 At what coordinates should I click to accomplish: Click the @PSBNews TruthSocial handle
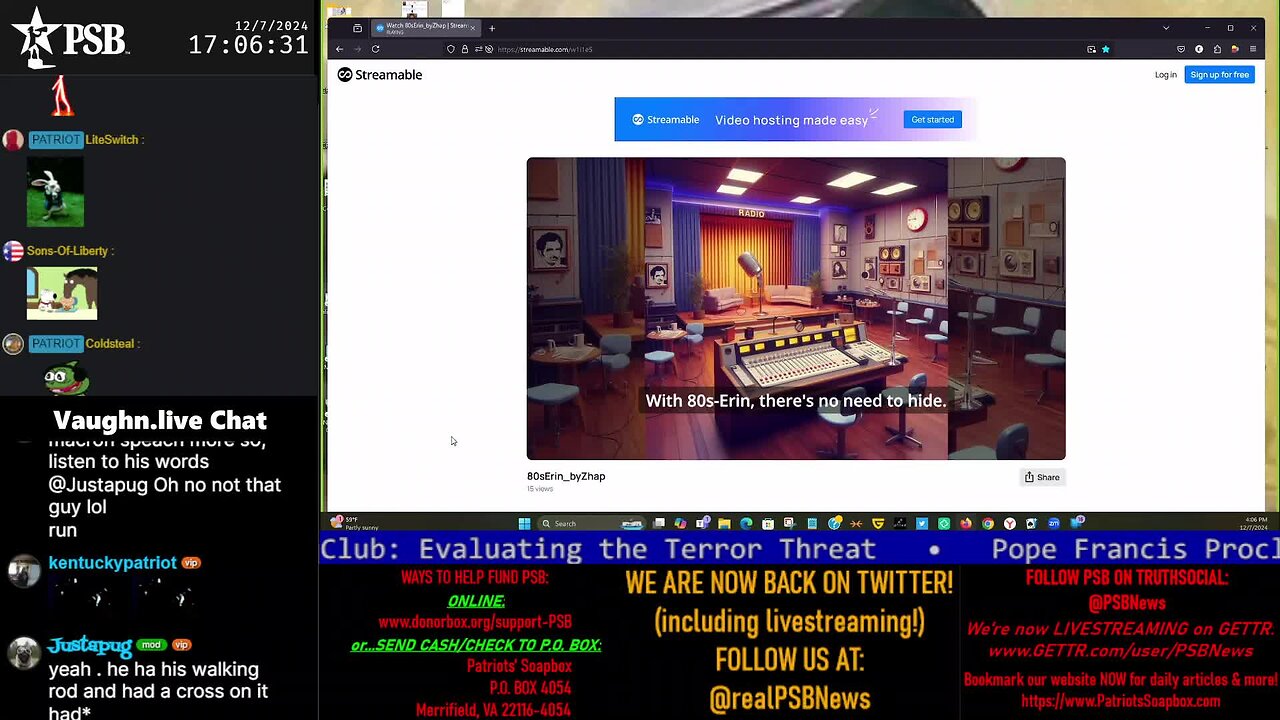pyautogui.click(x=1127, y=603)
